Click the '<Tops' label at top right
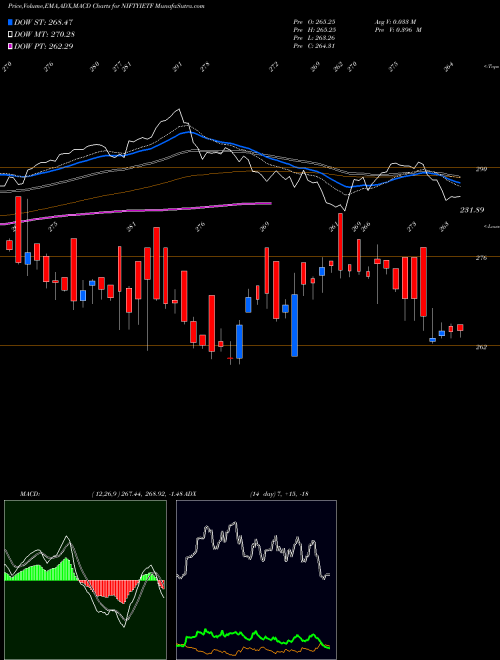This screenshot has height=660, width=500. click(x=491, y=67)
